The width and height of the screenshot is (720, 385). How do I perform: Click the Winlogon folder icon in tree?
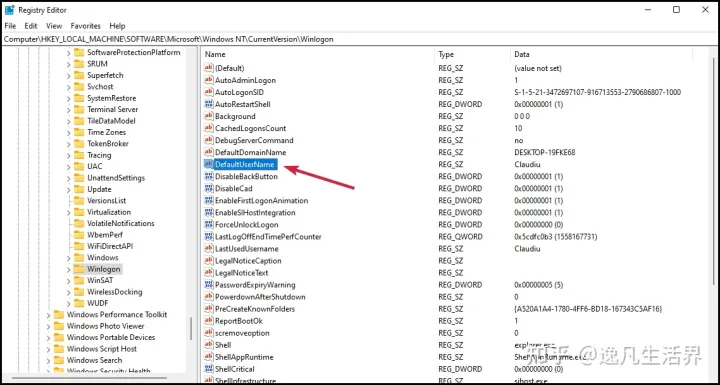pyautogui.click(x=79, y=269)
